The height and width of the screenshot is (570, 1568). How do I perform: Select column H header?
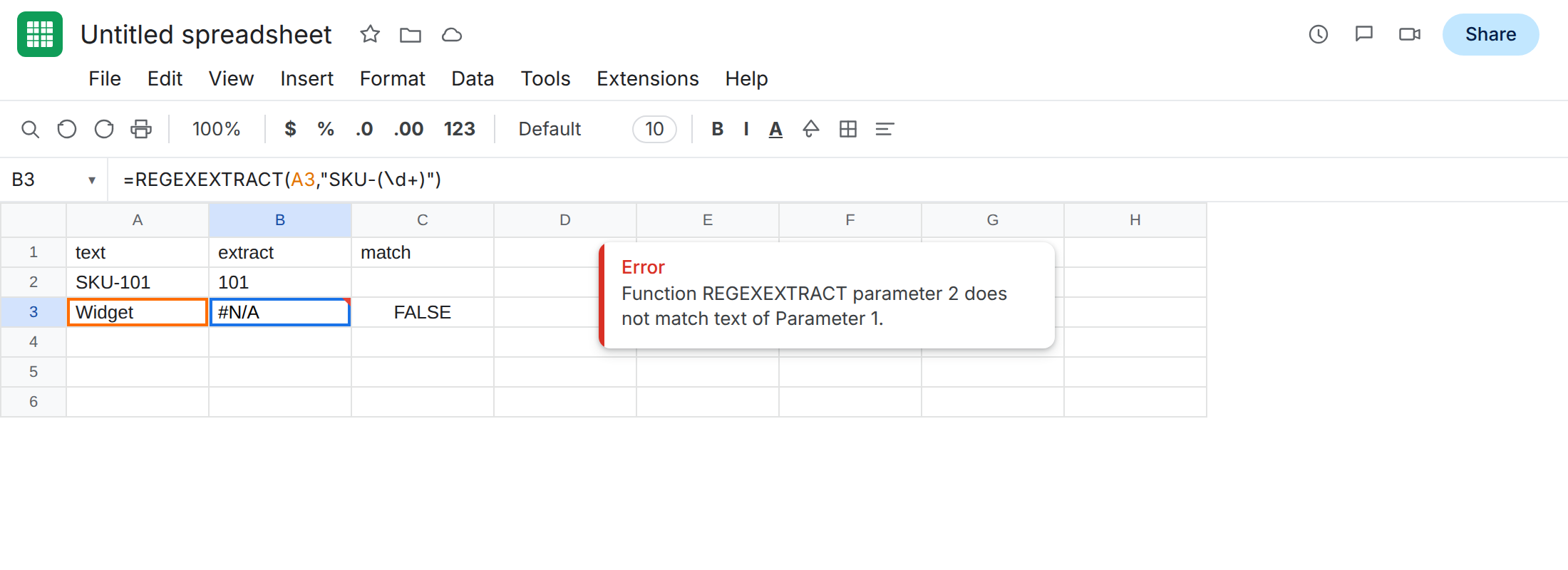point(1135,220)
